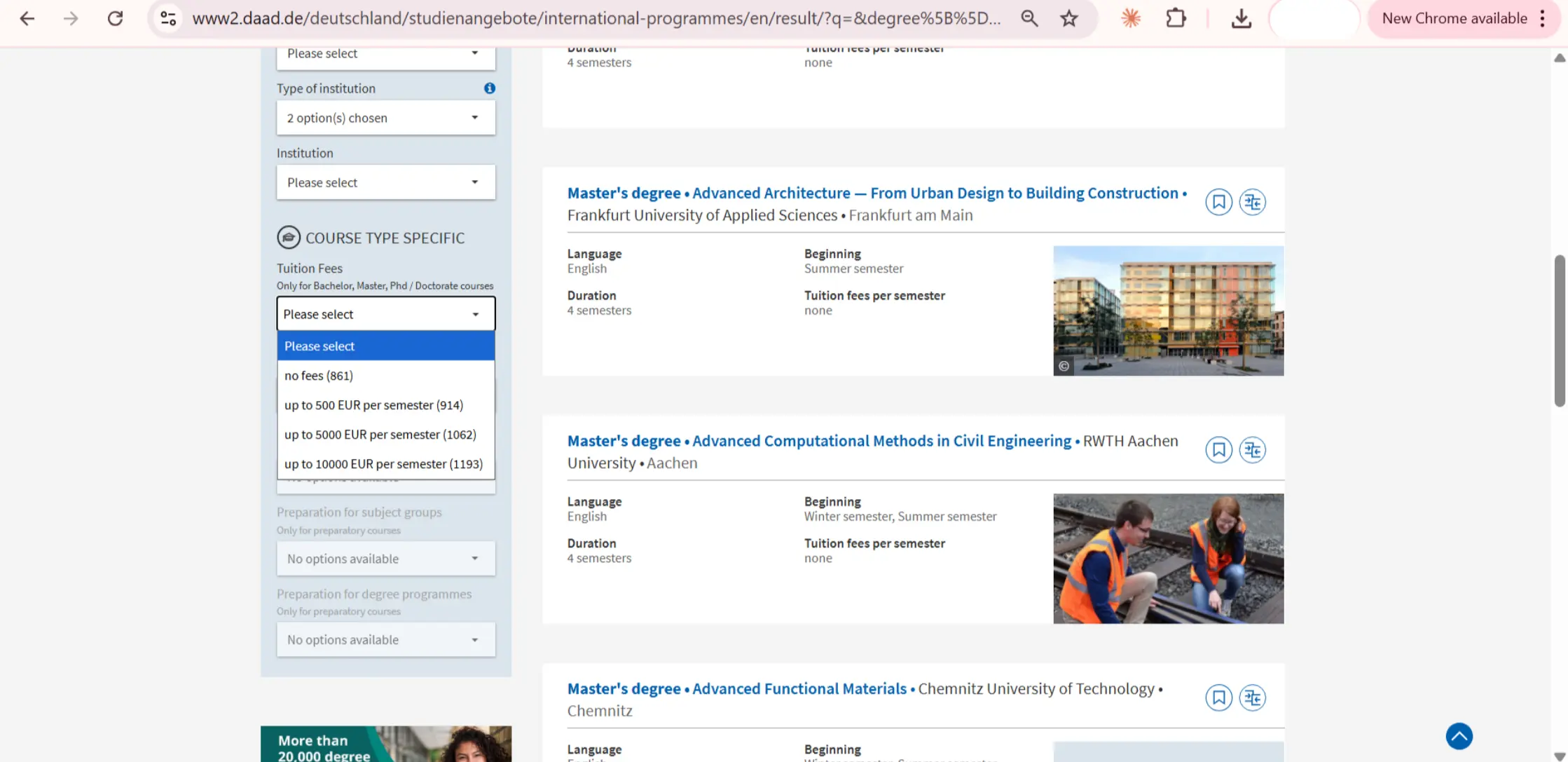Viewport: 1568px width, 762px height.
Task: Open the Chrome extensions puzzle icon
Action: pos(1176,19)
